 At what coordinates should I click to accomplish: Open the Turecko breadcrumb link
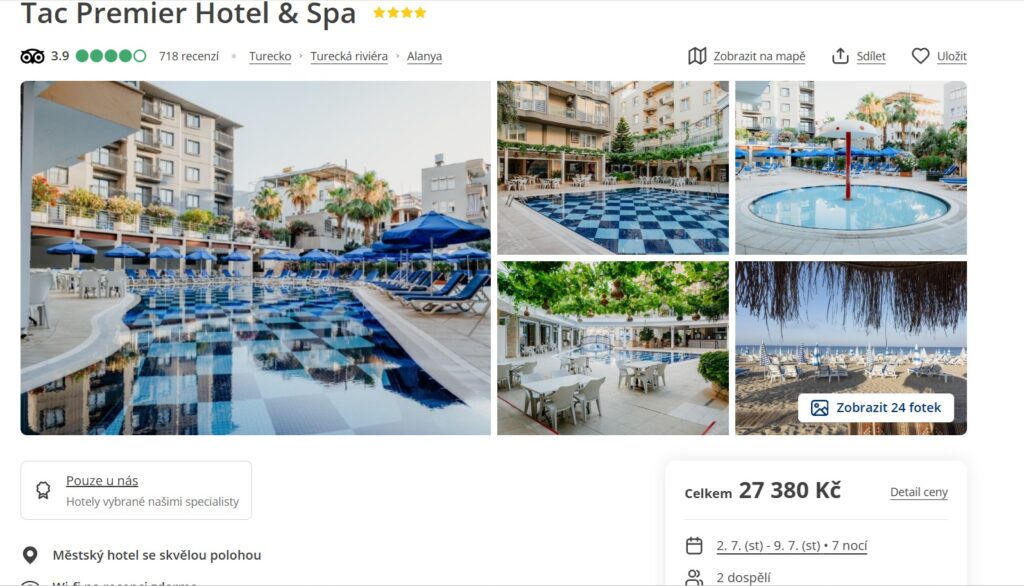270,56
